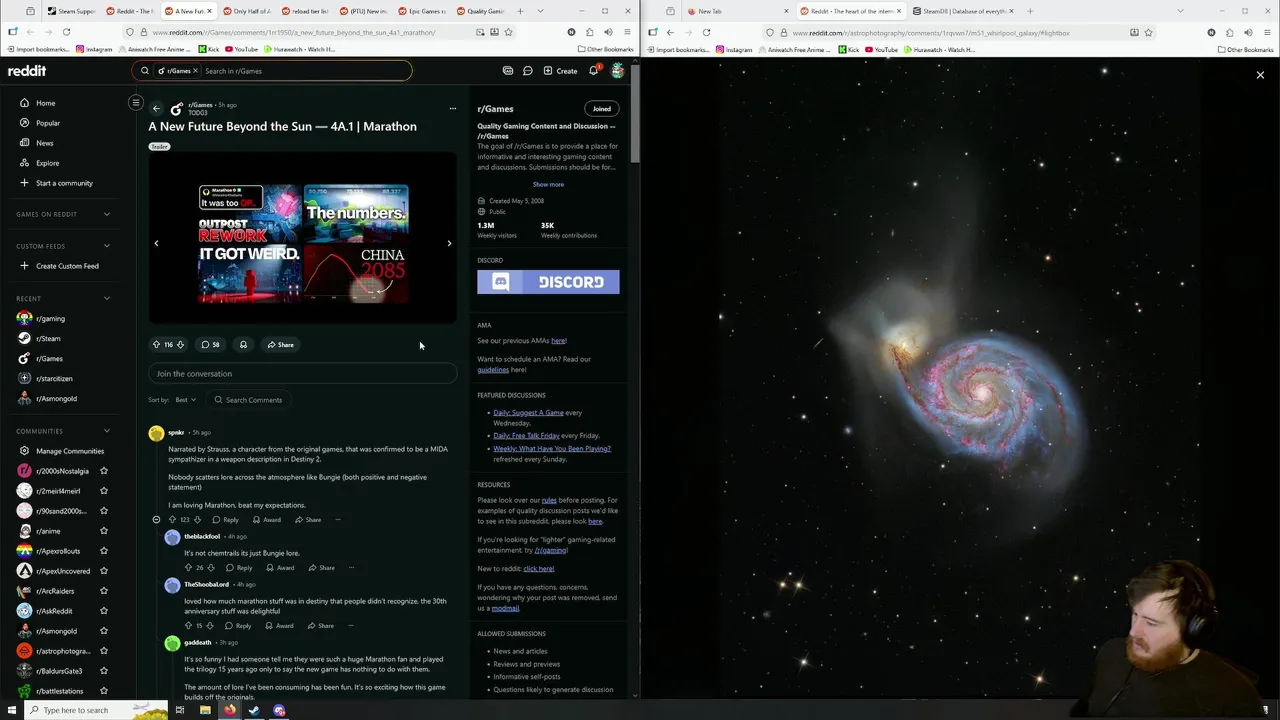The image size is (1280, 720).
Task: Focus the Join the conversation box
Action: coord(303,374)
